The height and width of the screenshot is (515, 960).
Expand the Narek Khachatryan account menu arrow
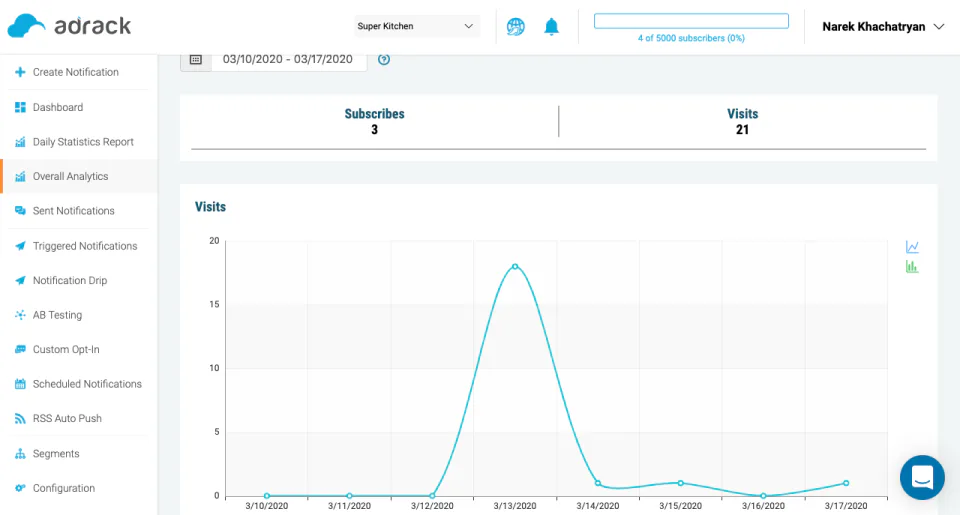point(939,27)
